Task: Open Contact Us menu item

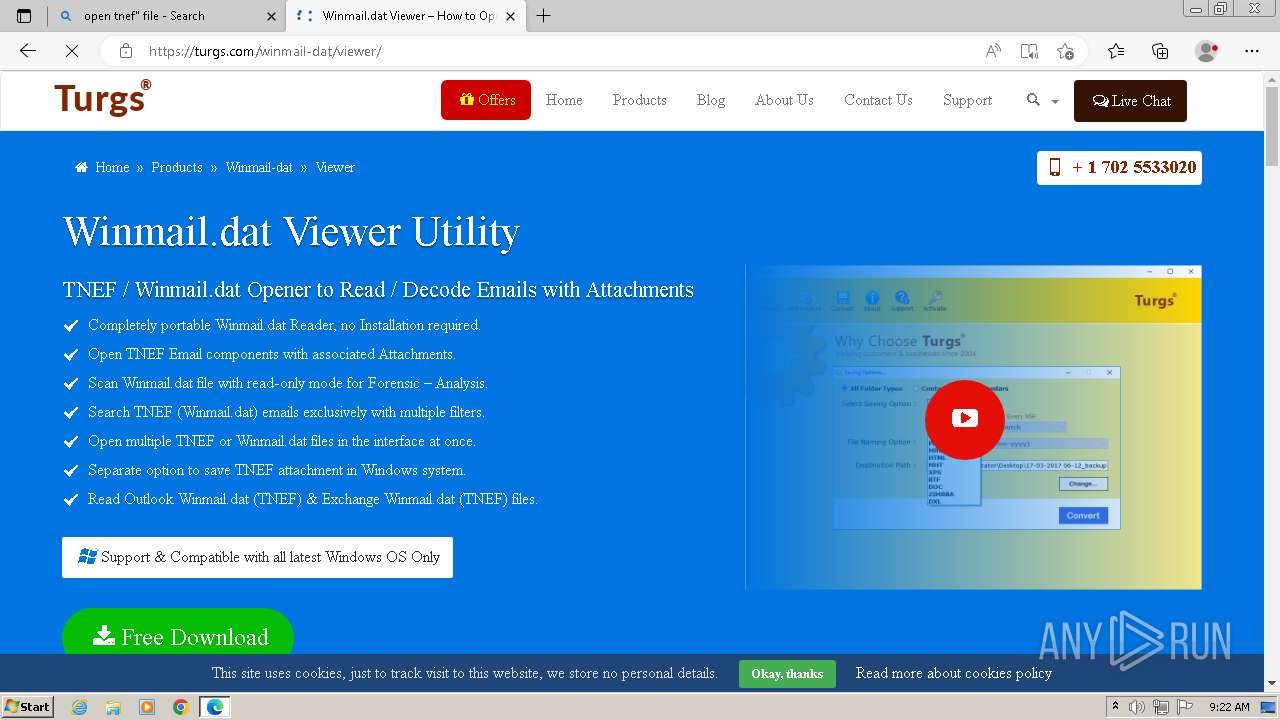Action: coord(878,100)
